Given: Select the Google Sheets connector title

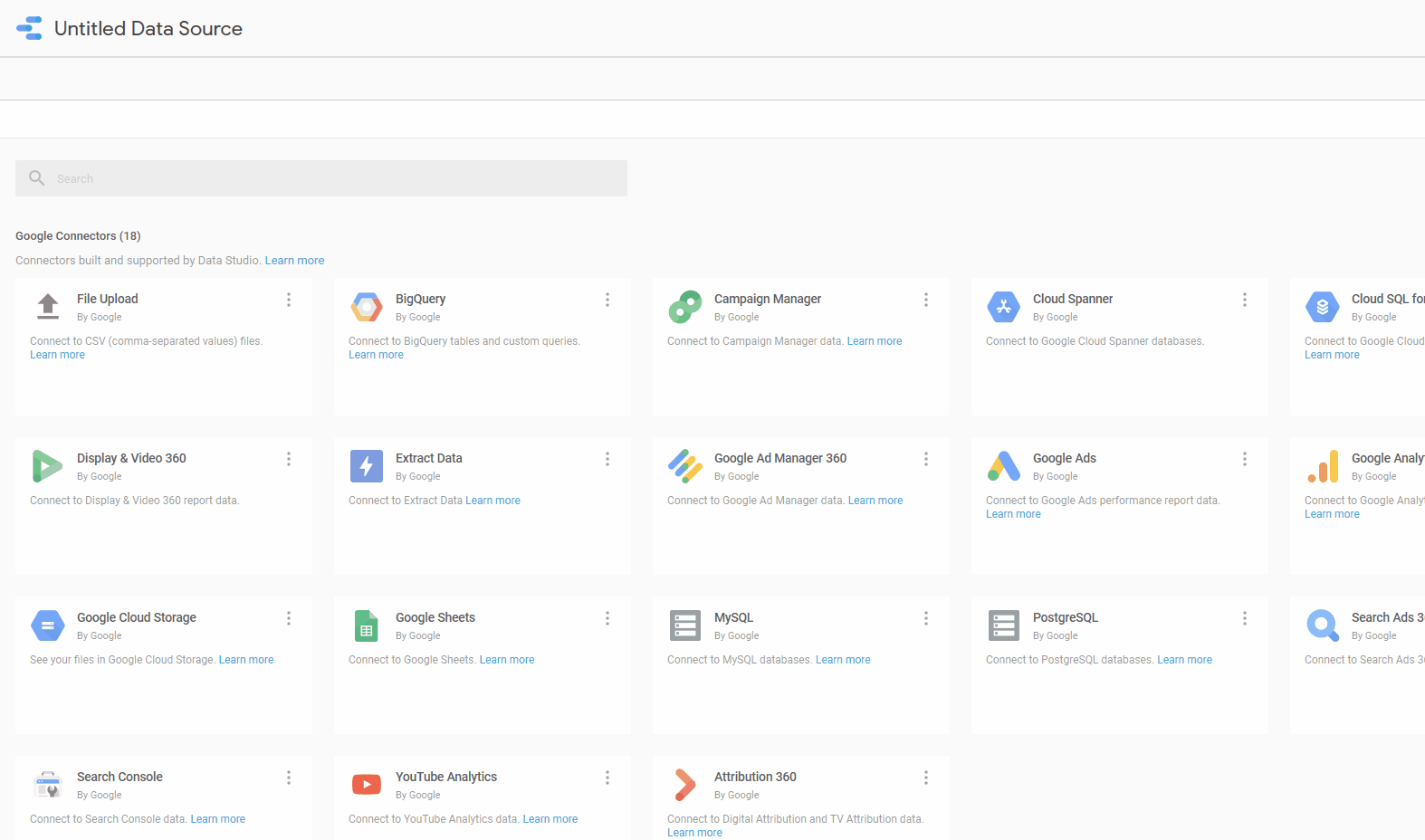Looking at the screenshot, I should pos(435,617).
